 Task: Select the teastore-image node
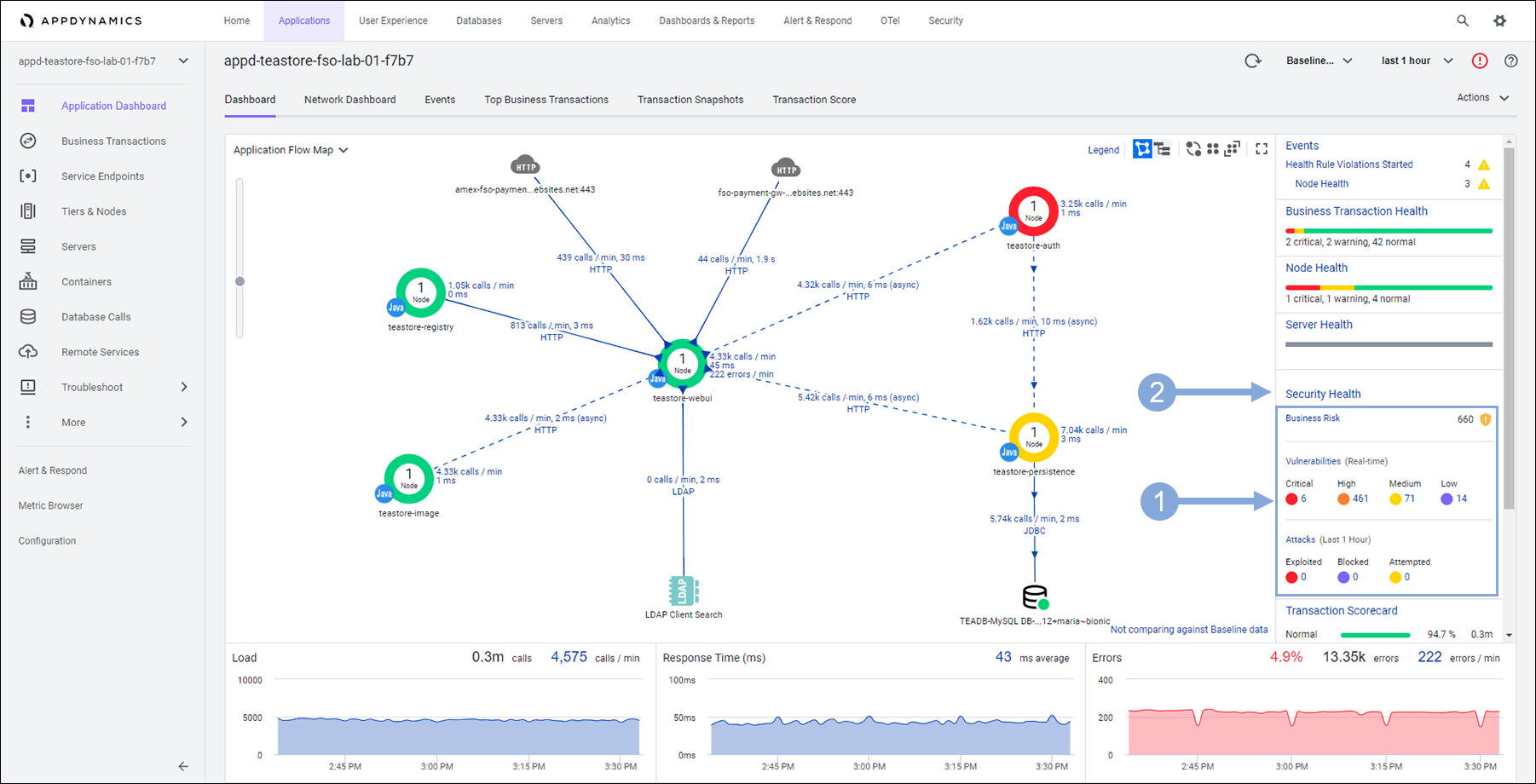409,479
